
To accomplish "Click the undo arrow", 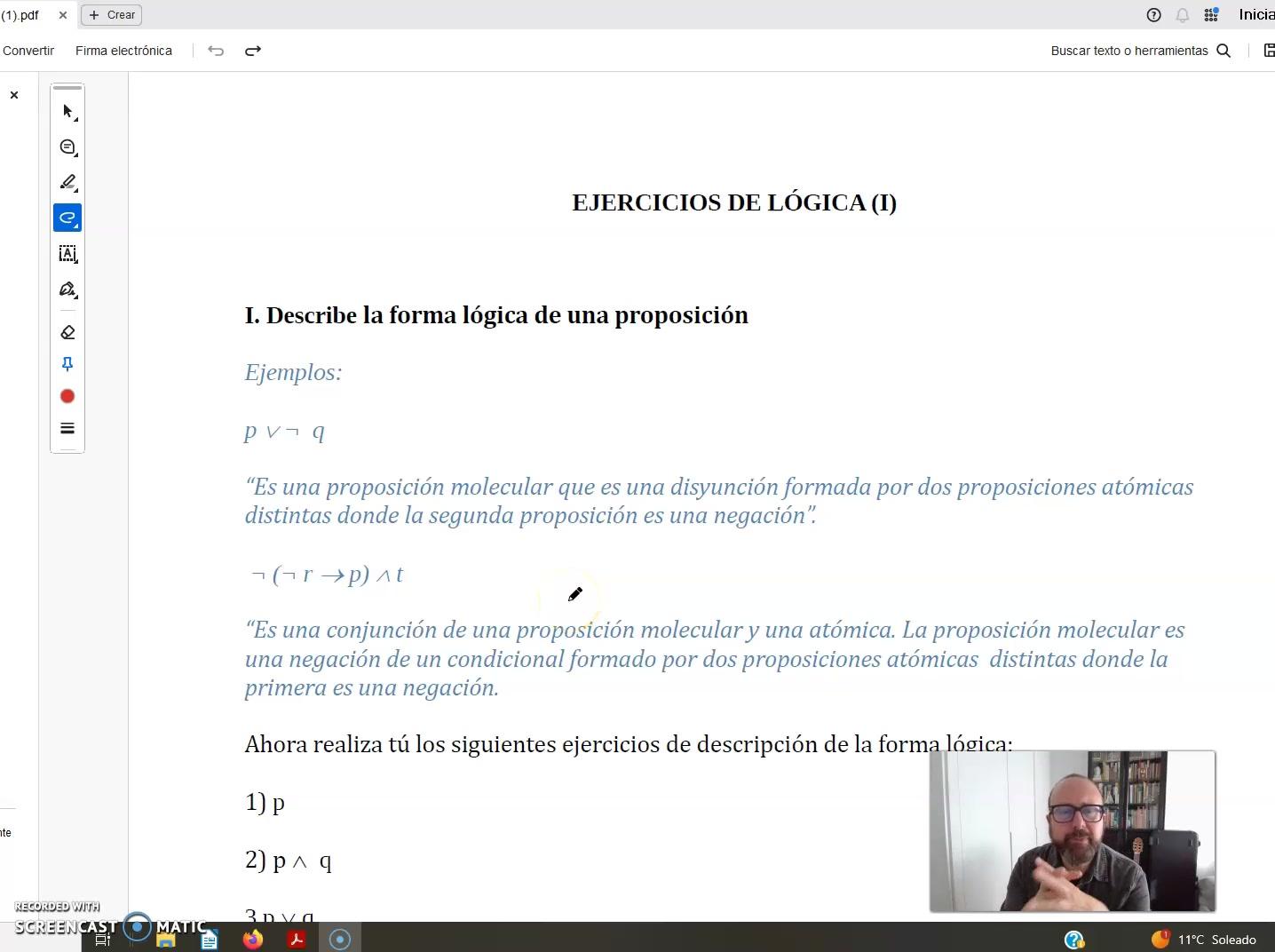I will (x=216, y=51).
